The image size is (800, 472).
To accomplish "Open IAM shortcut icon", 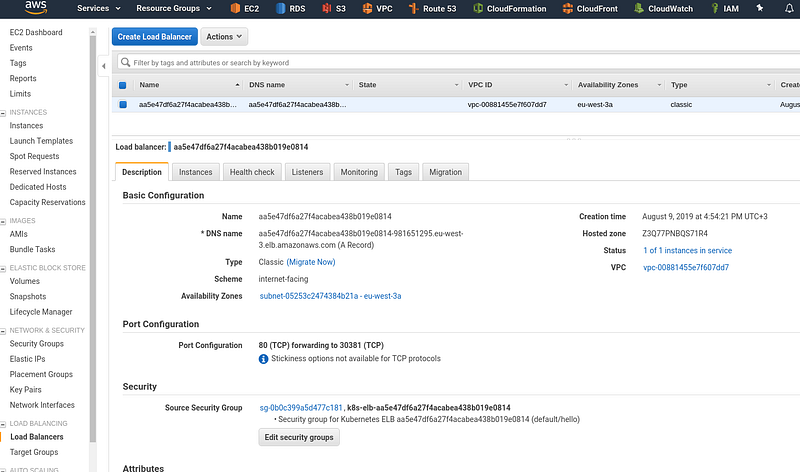I will click(715, 8).
